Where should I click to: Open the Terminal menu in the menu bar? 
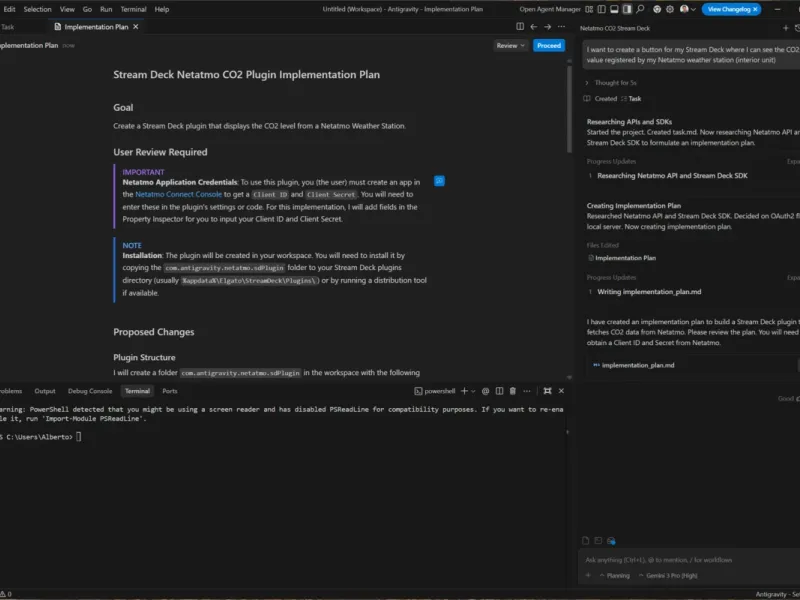[x=133, y=9]
